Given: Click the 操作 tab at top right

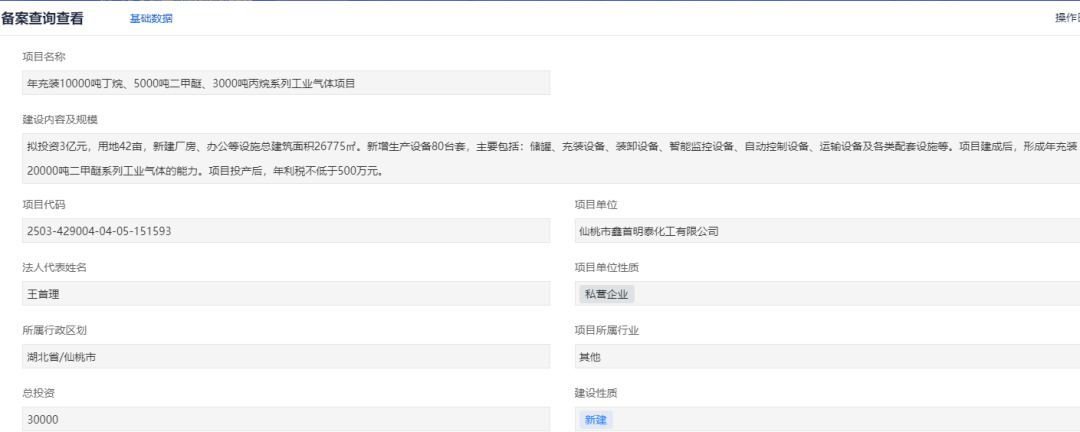Looking at the screenshot, I should point(1066,18).
